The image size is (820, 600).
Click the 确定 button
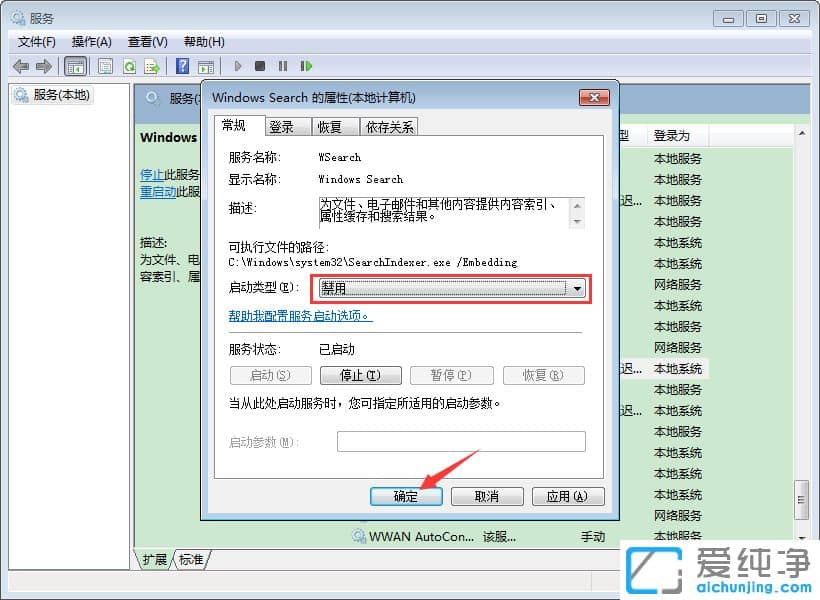point(406,496)
